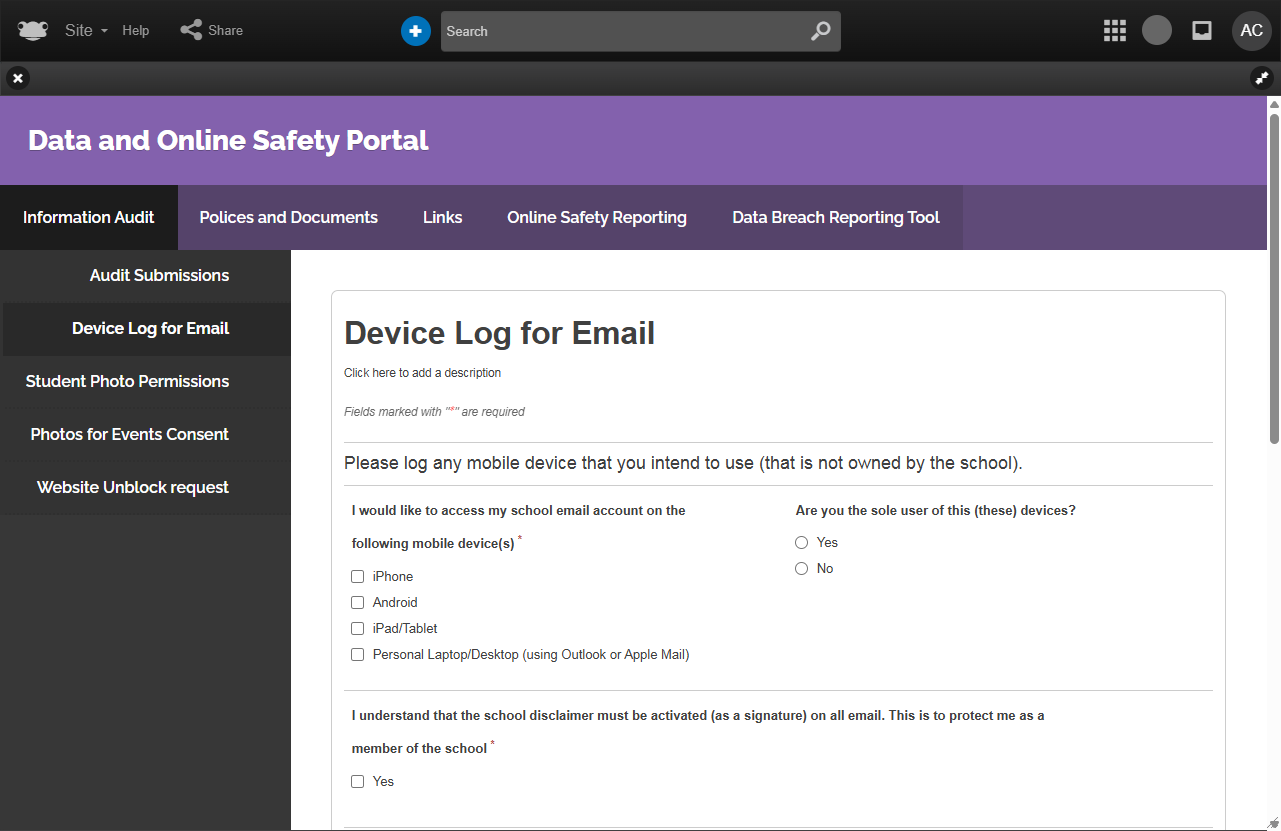Open the Share icon button
Image resolution: width=1281 pixels, height=831 pixels.
191,30
